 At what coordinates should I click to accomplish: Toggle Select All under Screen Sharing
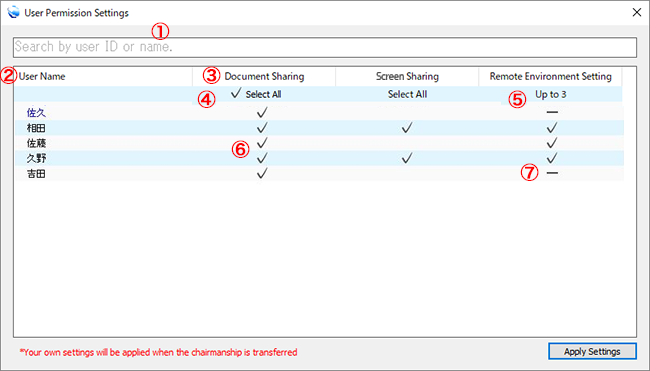point(407,94)
